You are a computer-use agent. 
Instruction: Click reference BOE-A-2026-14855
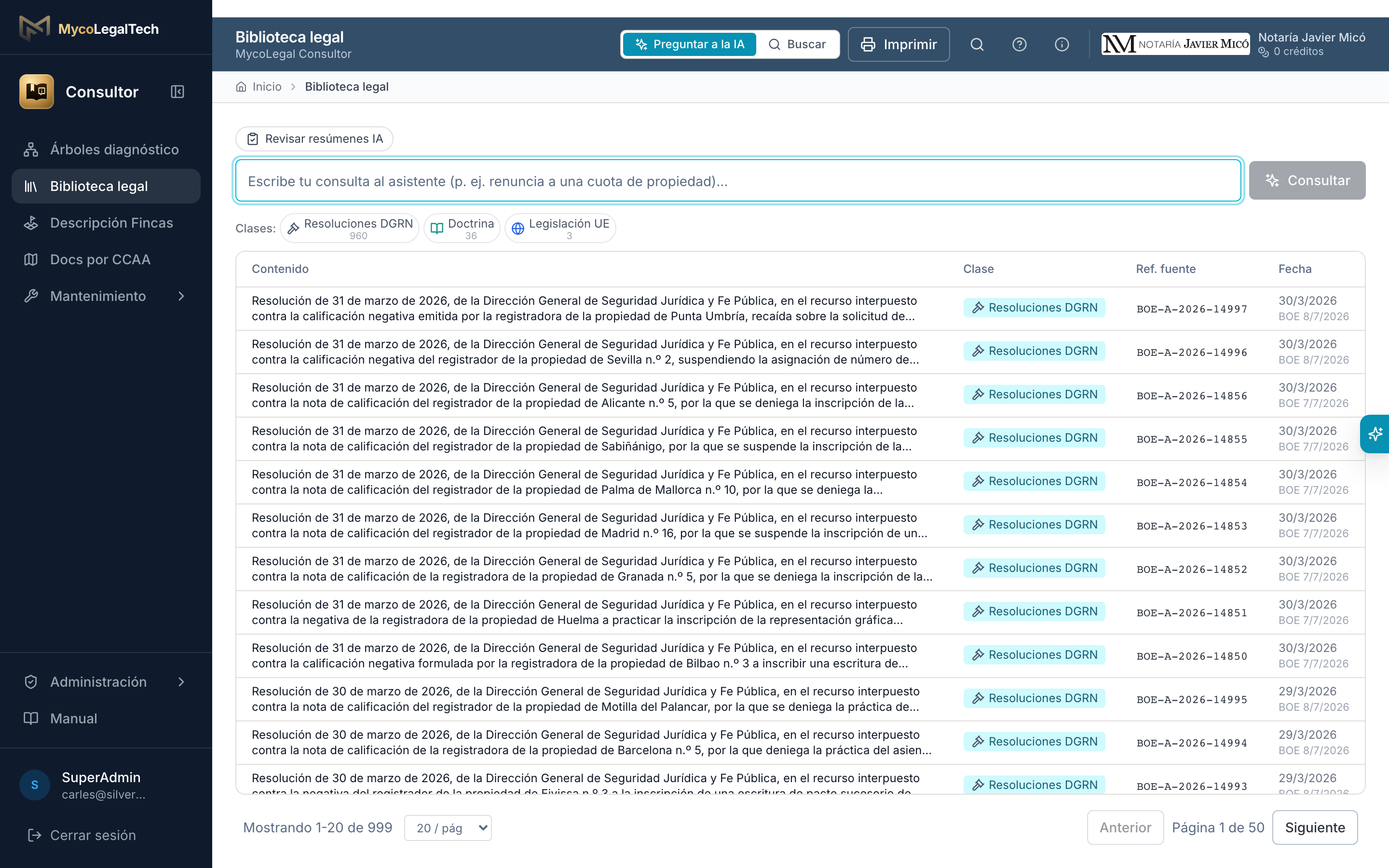1192,439
